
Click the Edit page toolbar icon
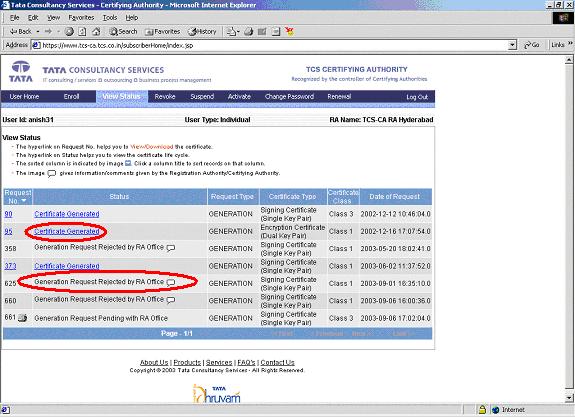pyautogui.click(x=262, y=32)
